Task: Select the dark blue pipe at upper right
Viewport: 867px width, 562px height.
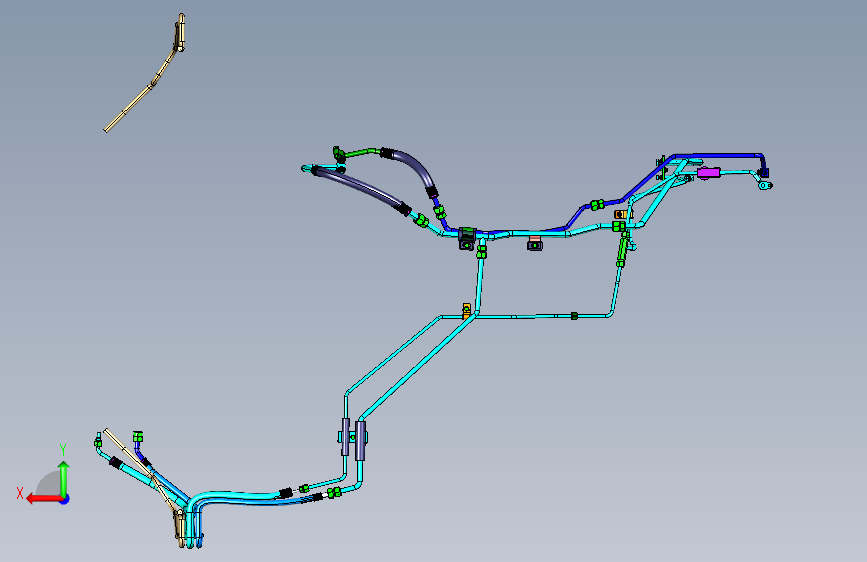Action: click(719, 156)
